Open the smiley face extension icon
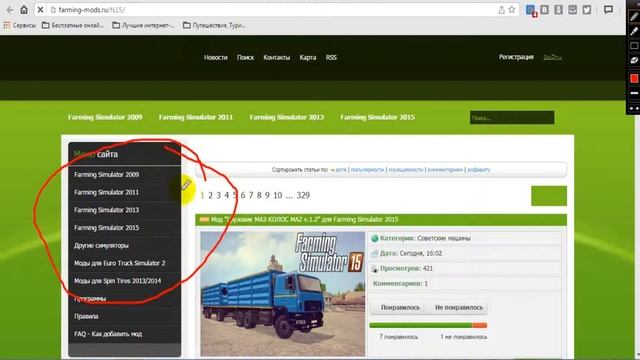This screenshot has width=640, height=360. pyautogui.click(x=572, y=10)
